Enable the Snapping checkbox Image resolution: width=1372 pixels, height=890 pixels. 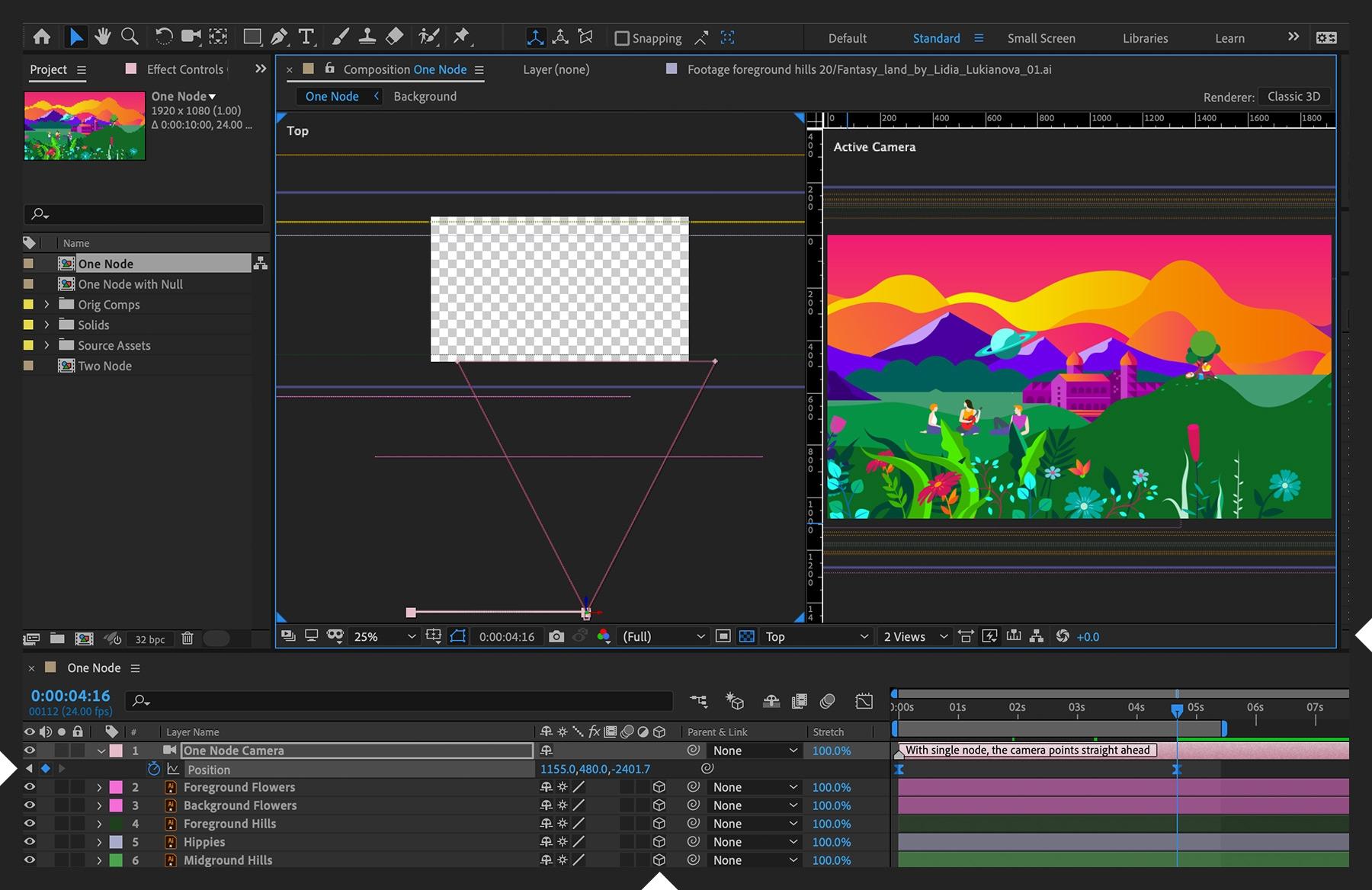tap(622, 38)
